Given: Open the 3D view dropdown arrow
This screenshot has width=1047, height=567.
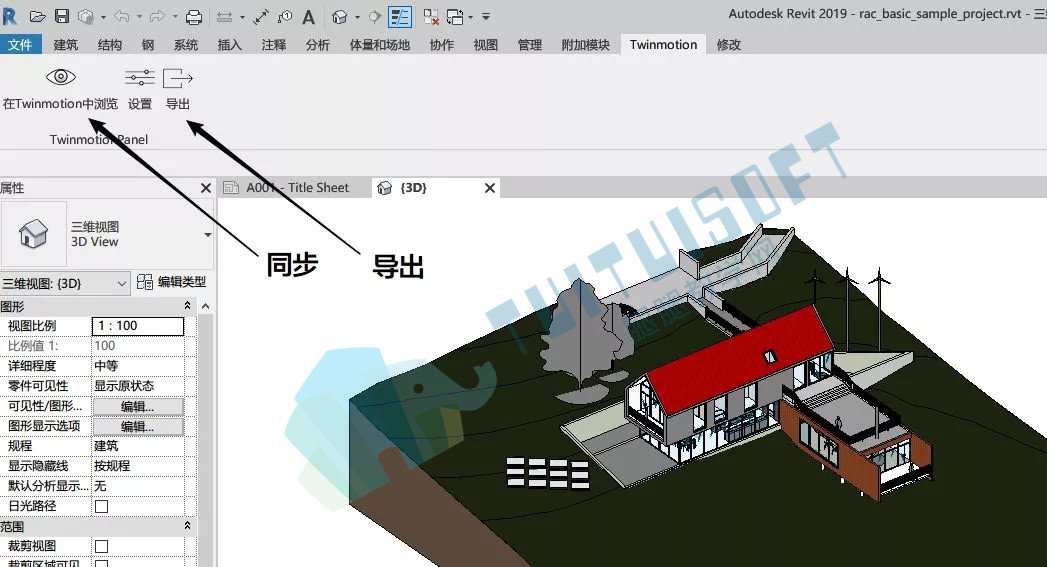Looking at the screenshot, I should pos(357,17).
